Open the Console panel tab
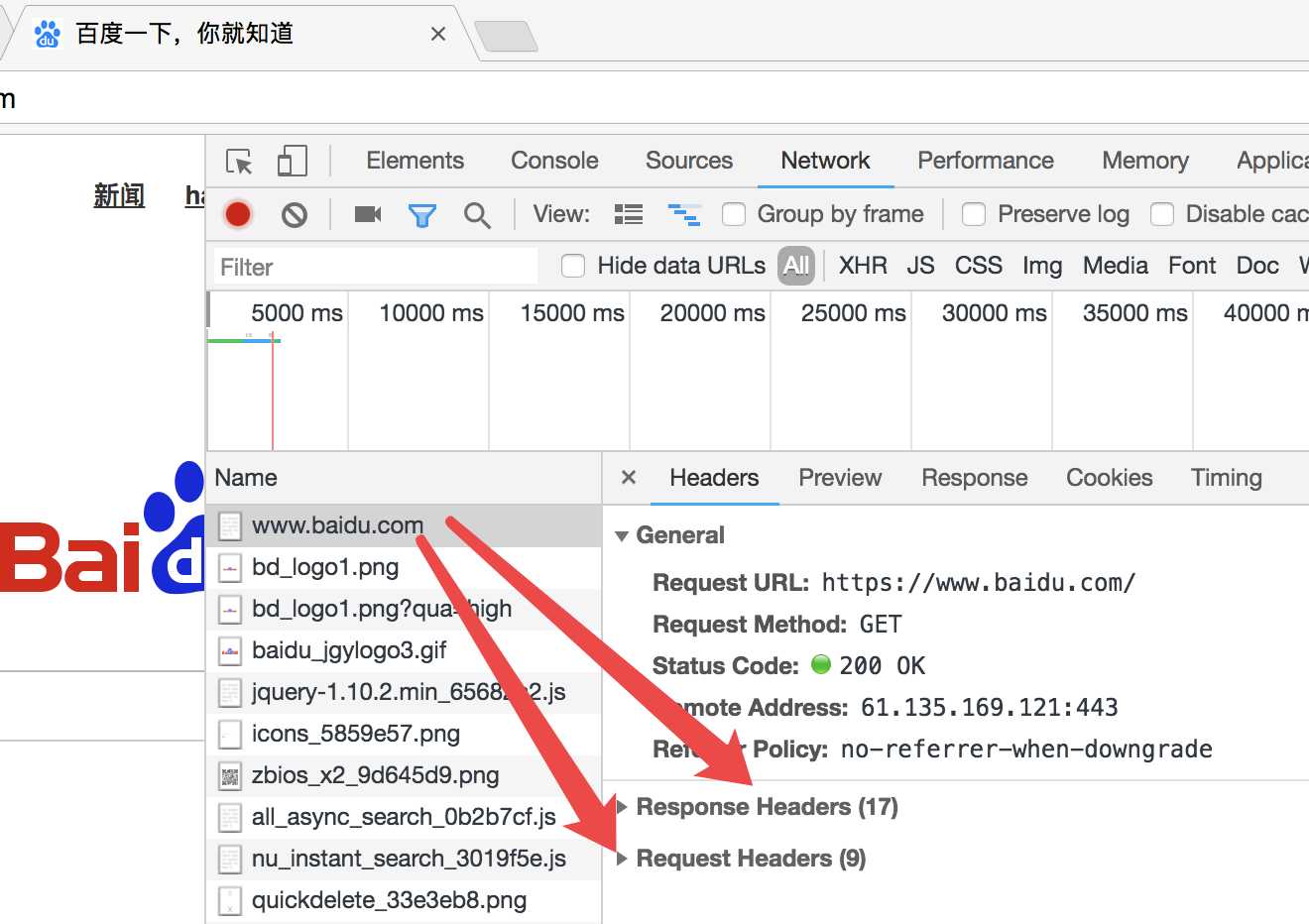 554,161
